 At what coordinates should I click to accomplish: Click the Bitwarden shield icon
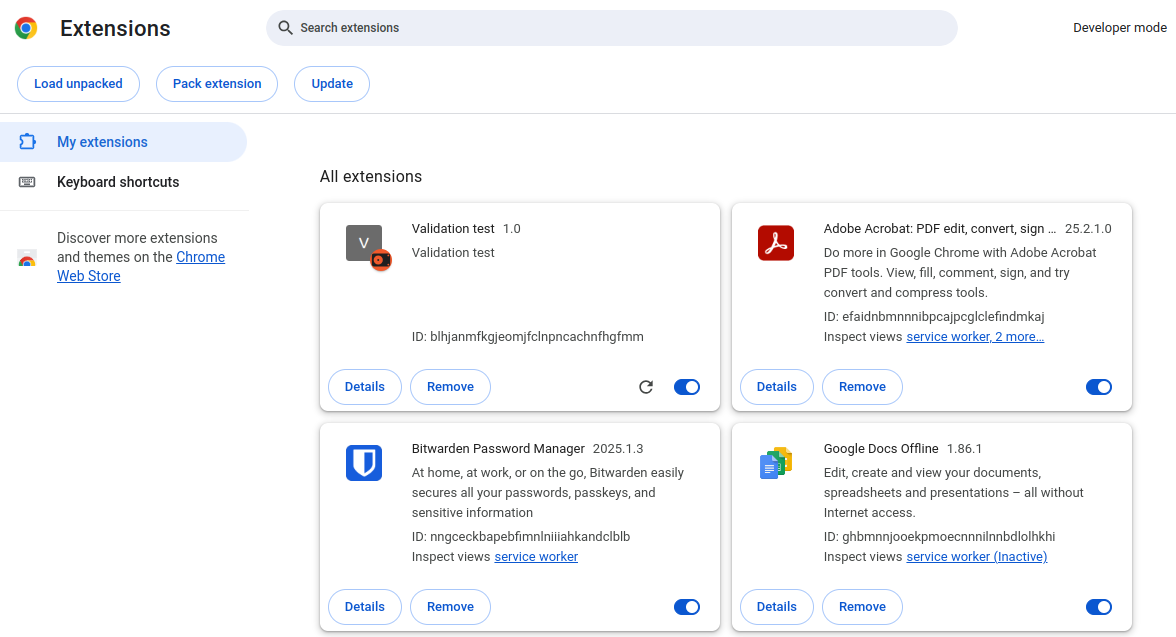point(363,463)
